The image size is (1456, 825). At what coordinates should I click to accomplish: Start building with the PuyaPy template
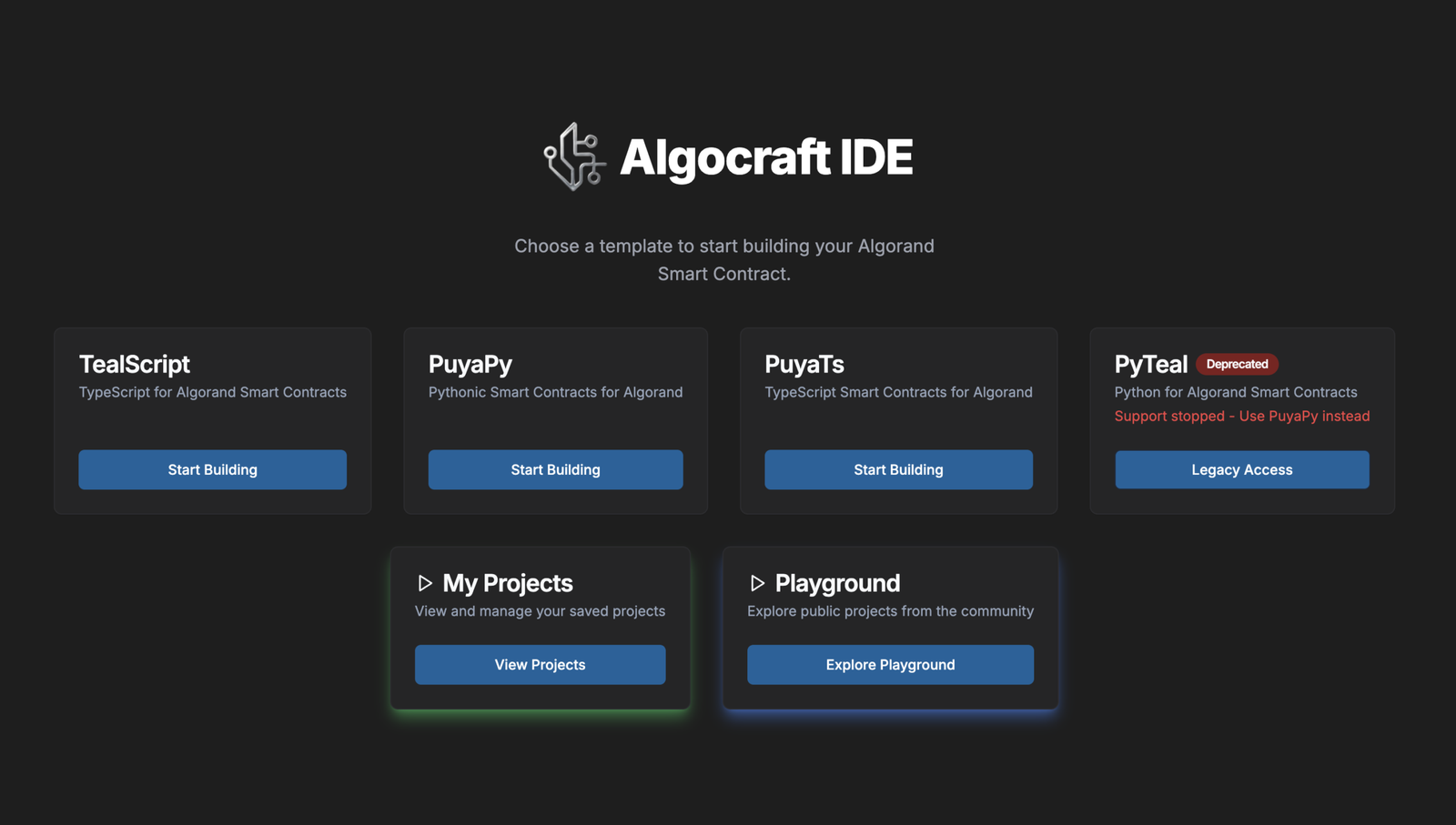pyautogui.click(x=555, y=469)
